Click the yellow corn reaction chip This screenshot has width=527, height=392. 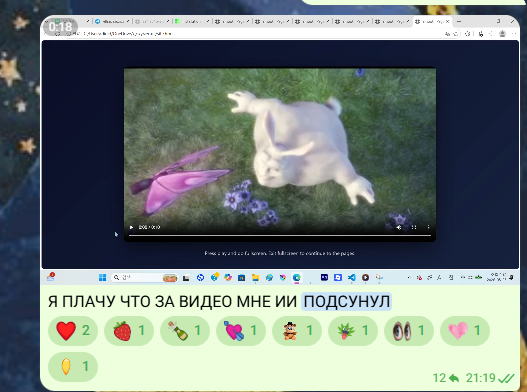[73, 367]
